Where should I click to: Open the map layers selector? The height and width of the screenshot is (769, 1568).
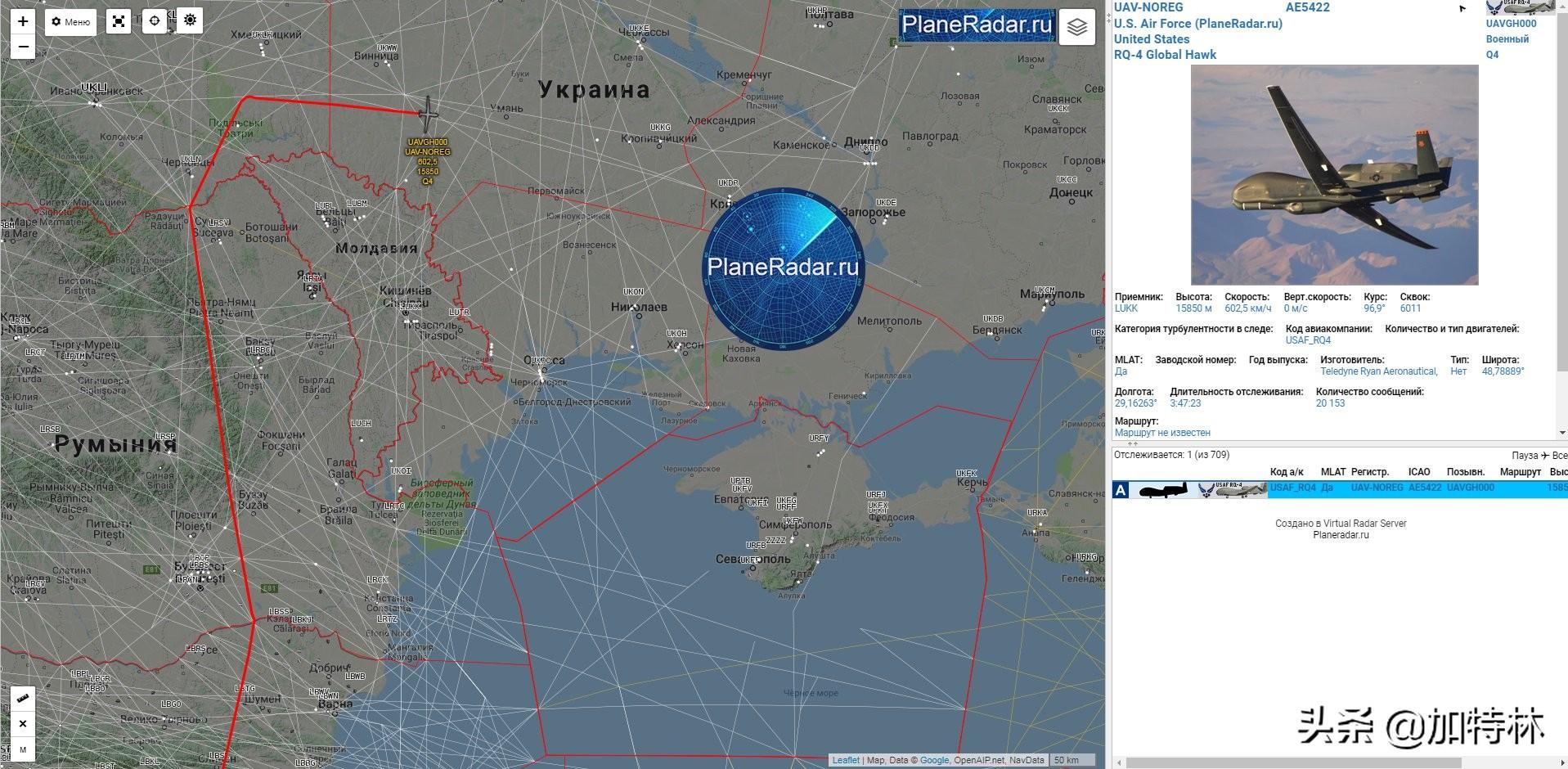[1076, 27]
